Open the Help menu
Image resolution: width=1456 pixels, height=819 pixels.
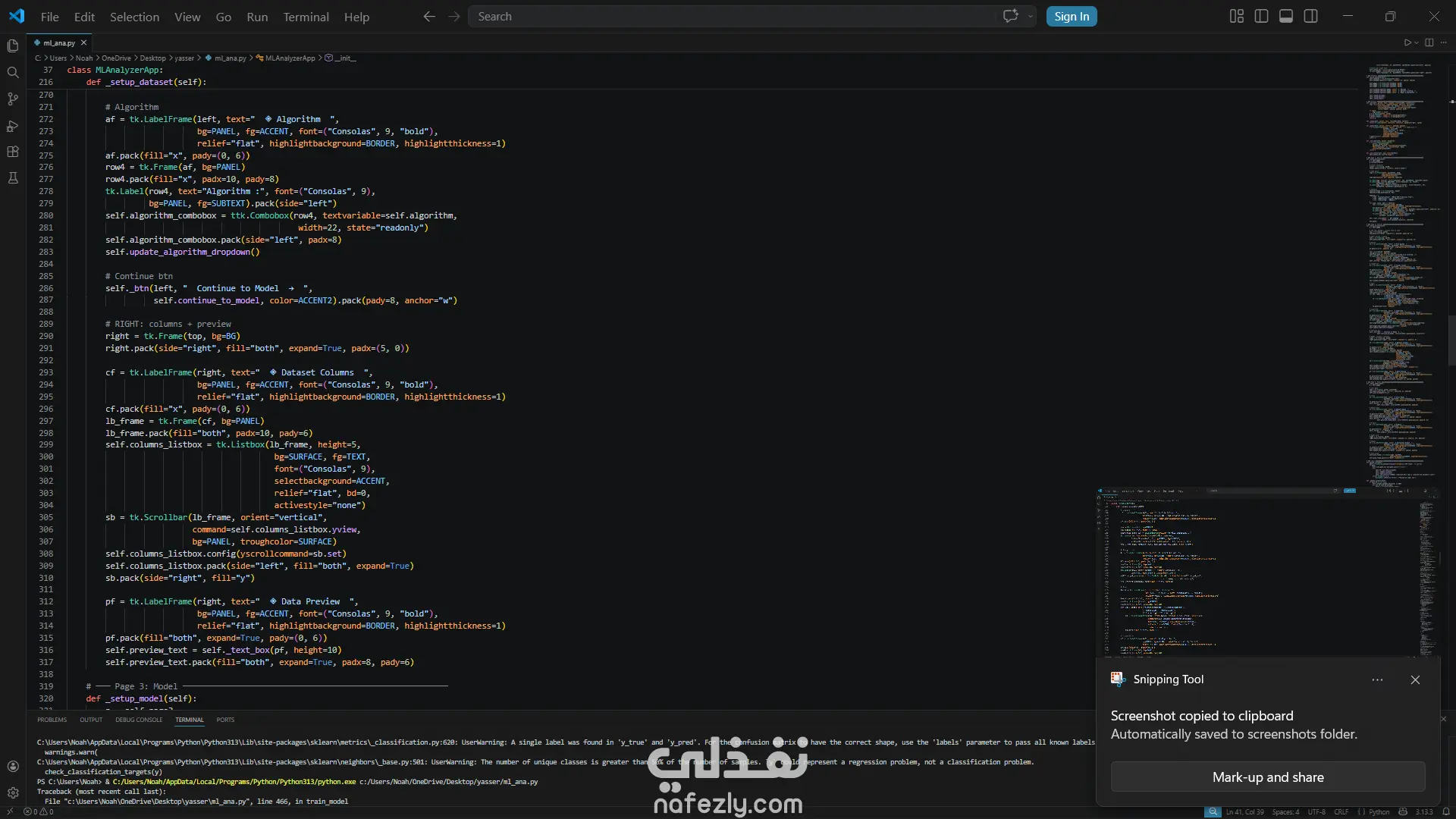tap(356, 17)
